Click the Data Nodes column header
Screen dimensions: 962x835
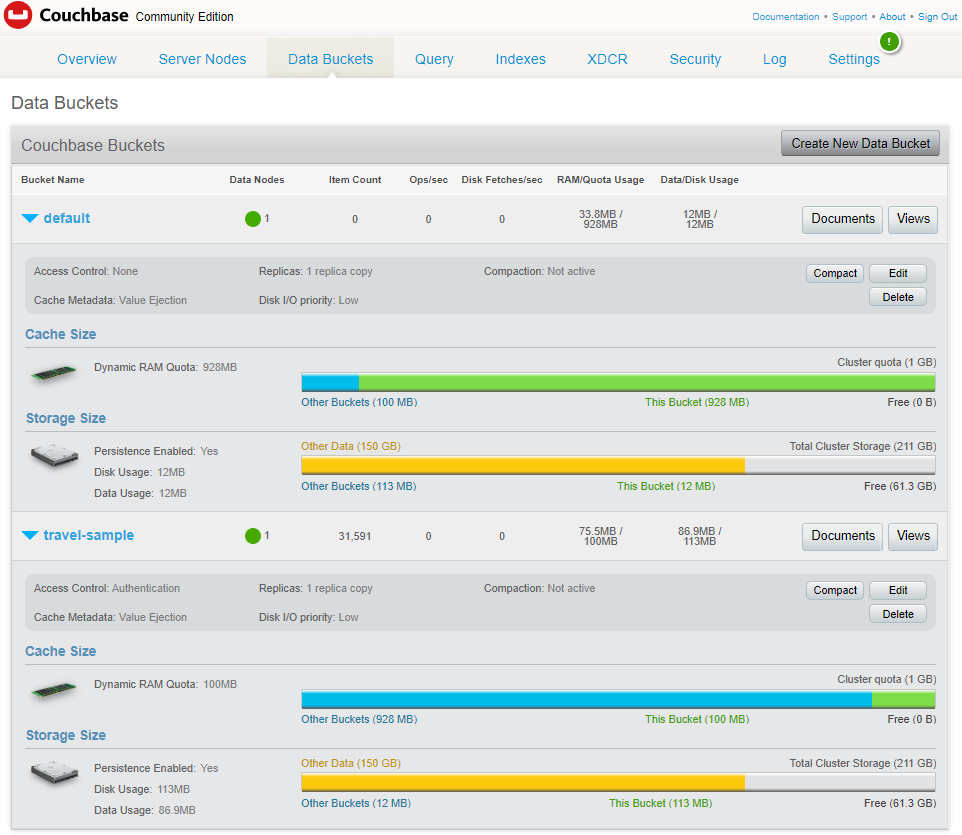pos(256,180)
